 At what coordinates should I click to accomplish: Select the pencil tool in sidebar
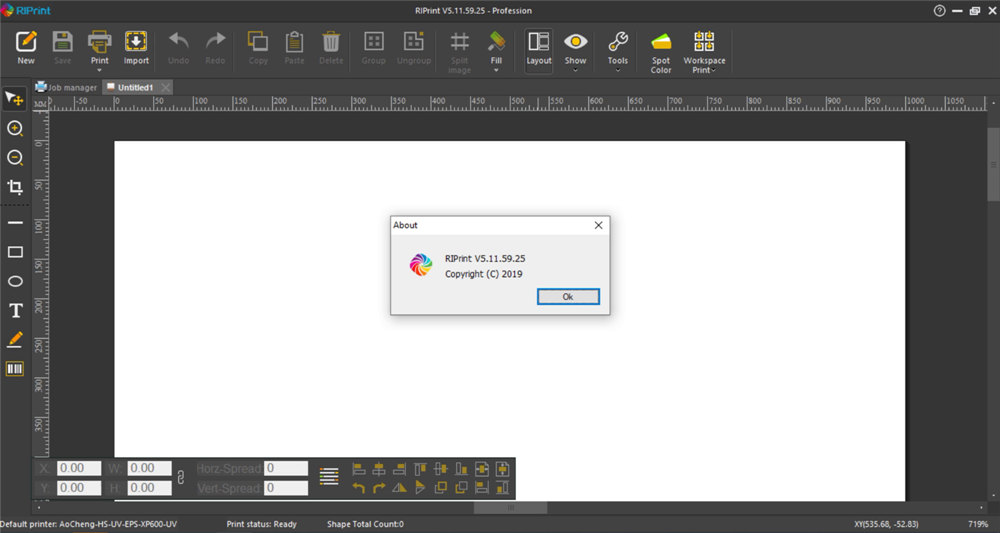pos(15,339)
